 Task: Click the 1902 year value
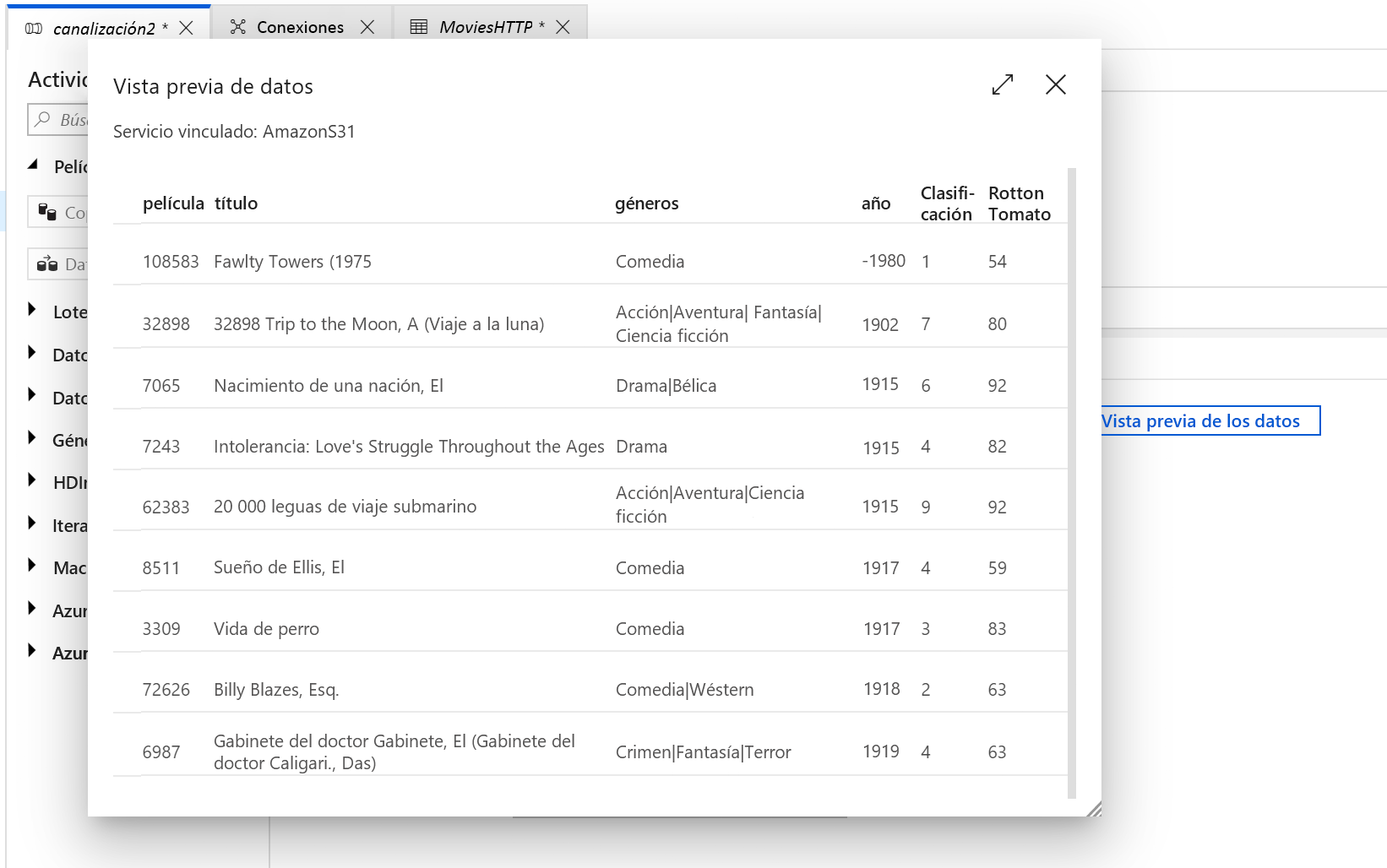pos(880,325)
